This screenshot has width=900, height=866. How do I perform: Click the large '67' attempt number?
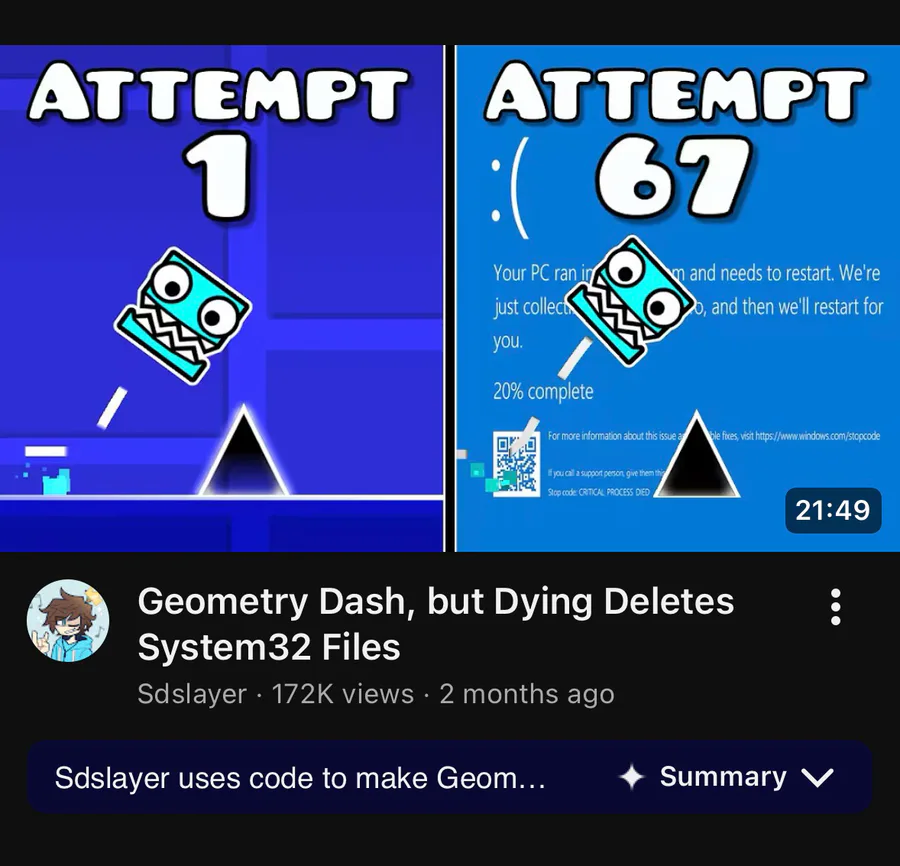[673, 175]
